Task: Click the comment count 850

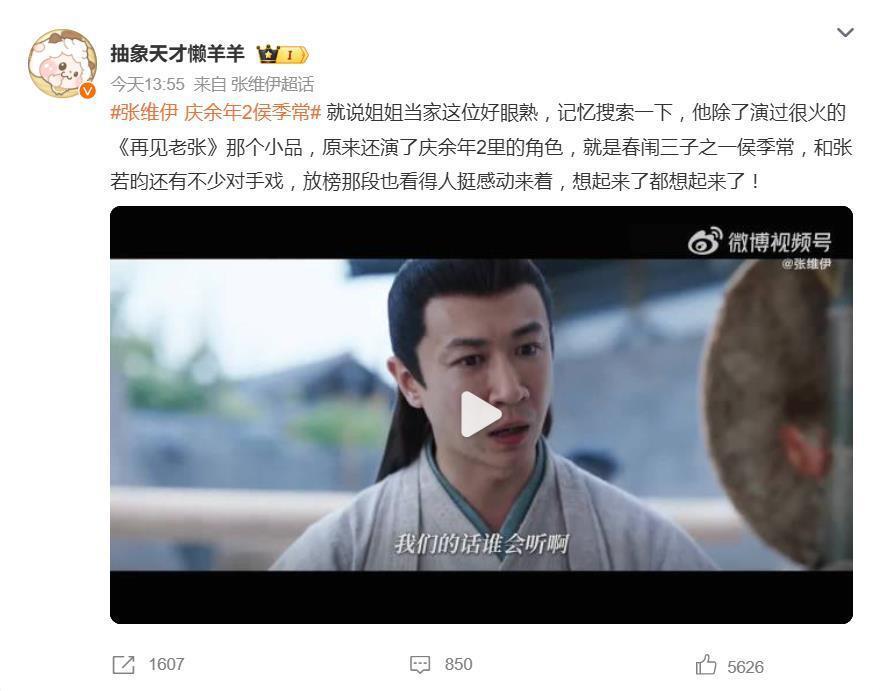Action: [459, 665]
